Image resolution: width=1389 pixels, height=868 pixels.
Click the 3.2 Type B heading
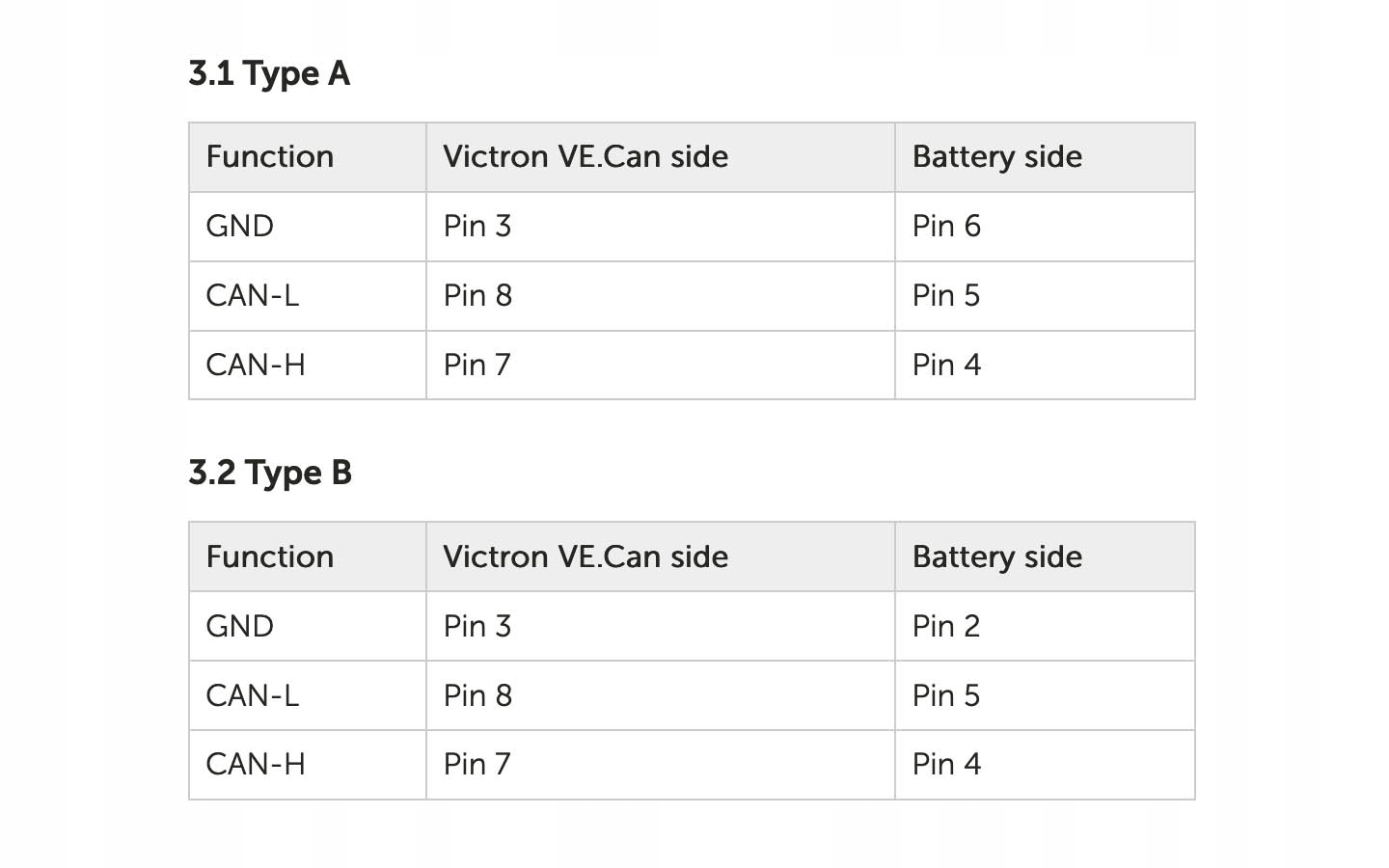pos(270,473)
